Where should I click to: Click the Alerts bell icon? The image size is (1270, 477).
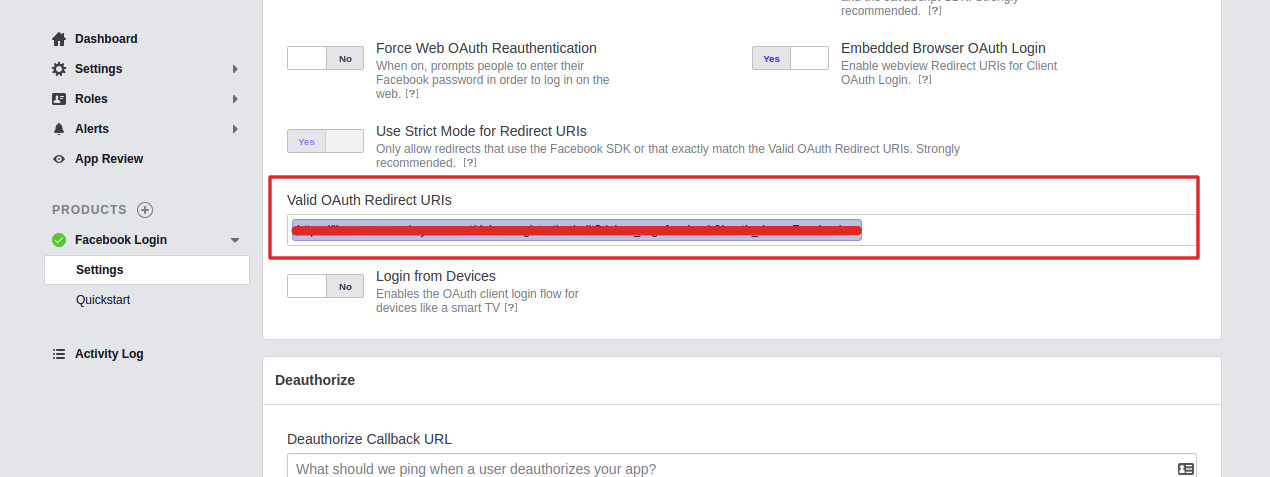coord(59,129)
